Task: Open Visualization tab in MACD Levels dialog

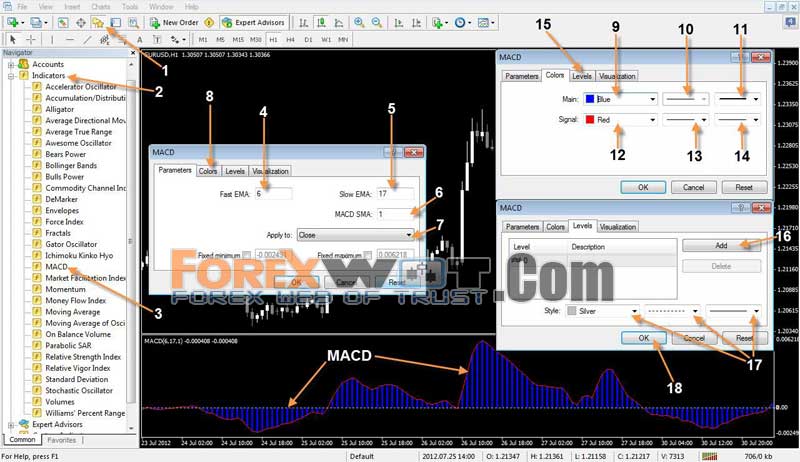Action: pos(617,227)
